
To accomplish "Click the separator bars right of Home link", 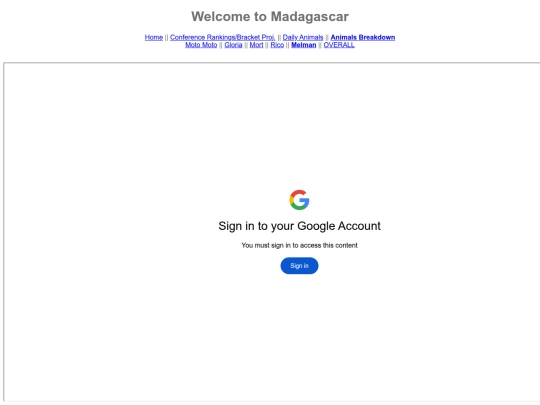I will pos(166,37).
